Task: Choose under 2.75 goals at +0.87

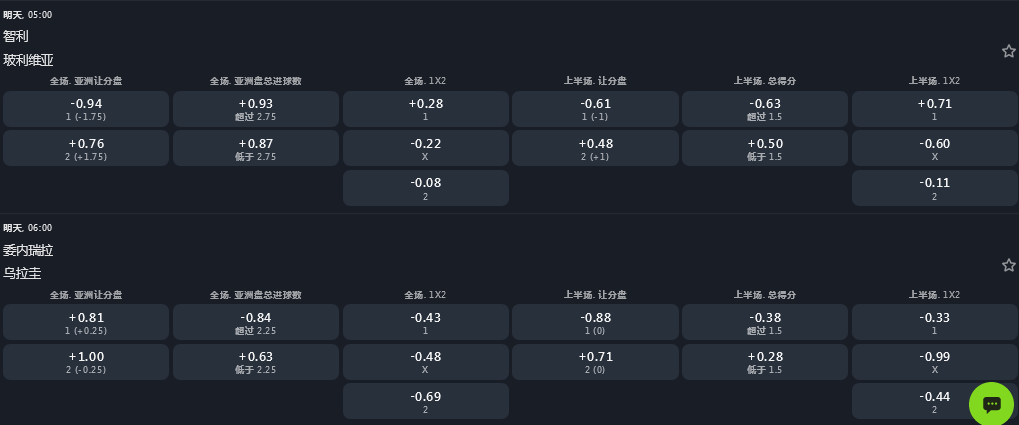Action: [x=256, y=148]
